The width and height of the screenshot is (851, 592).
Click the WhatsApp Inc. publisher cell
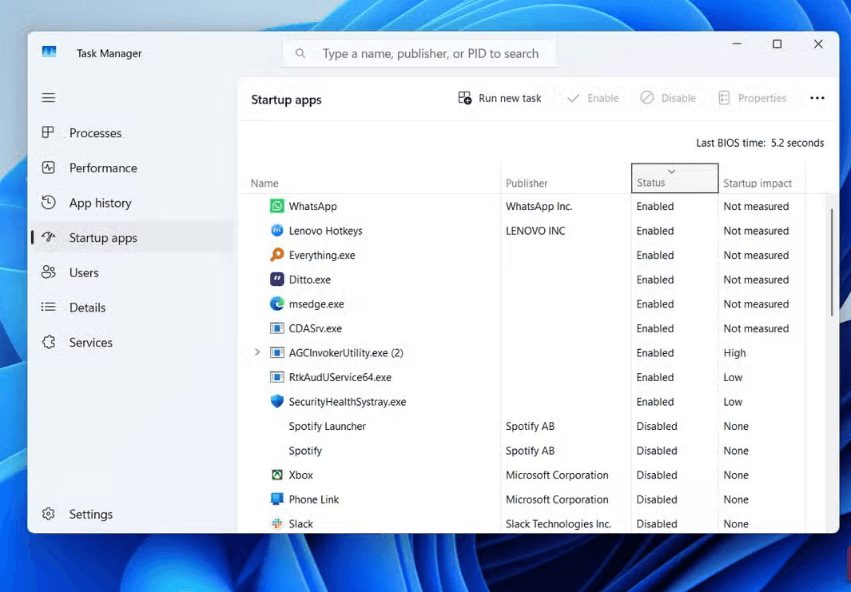(539, 206)
